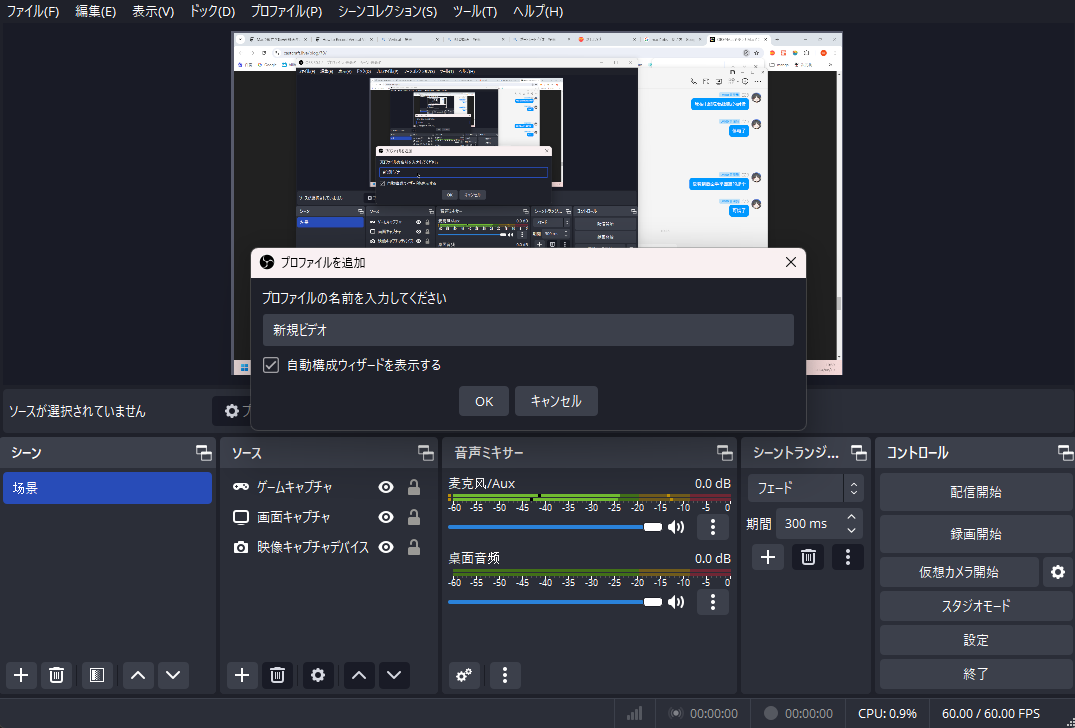The width and height of the screenshot is (1075, 728).
Task: Delete the selected source with trash icon
Action: click(277, 675)
